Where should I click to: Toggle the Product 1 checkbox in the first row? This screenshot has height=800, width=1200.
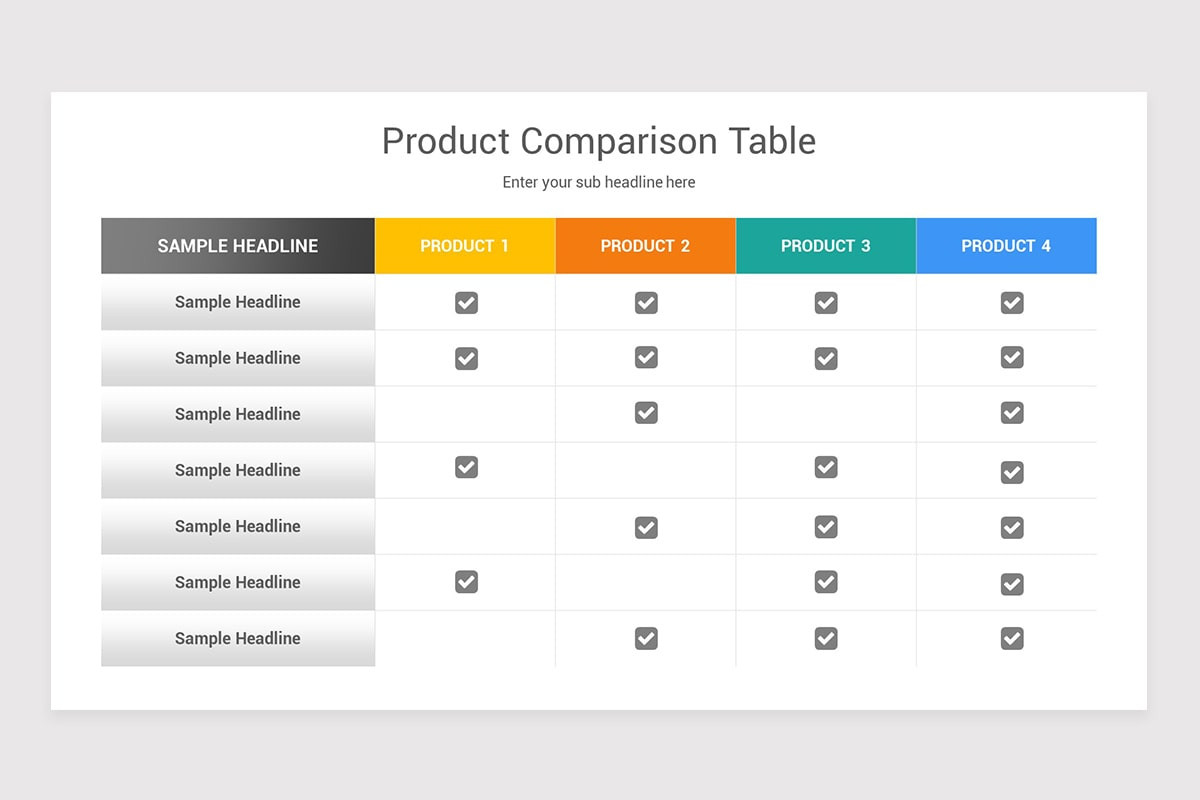click(466, 303)
